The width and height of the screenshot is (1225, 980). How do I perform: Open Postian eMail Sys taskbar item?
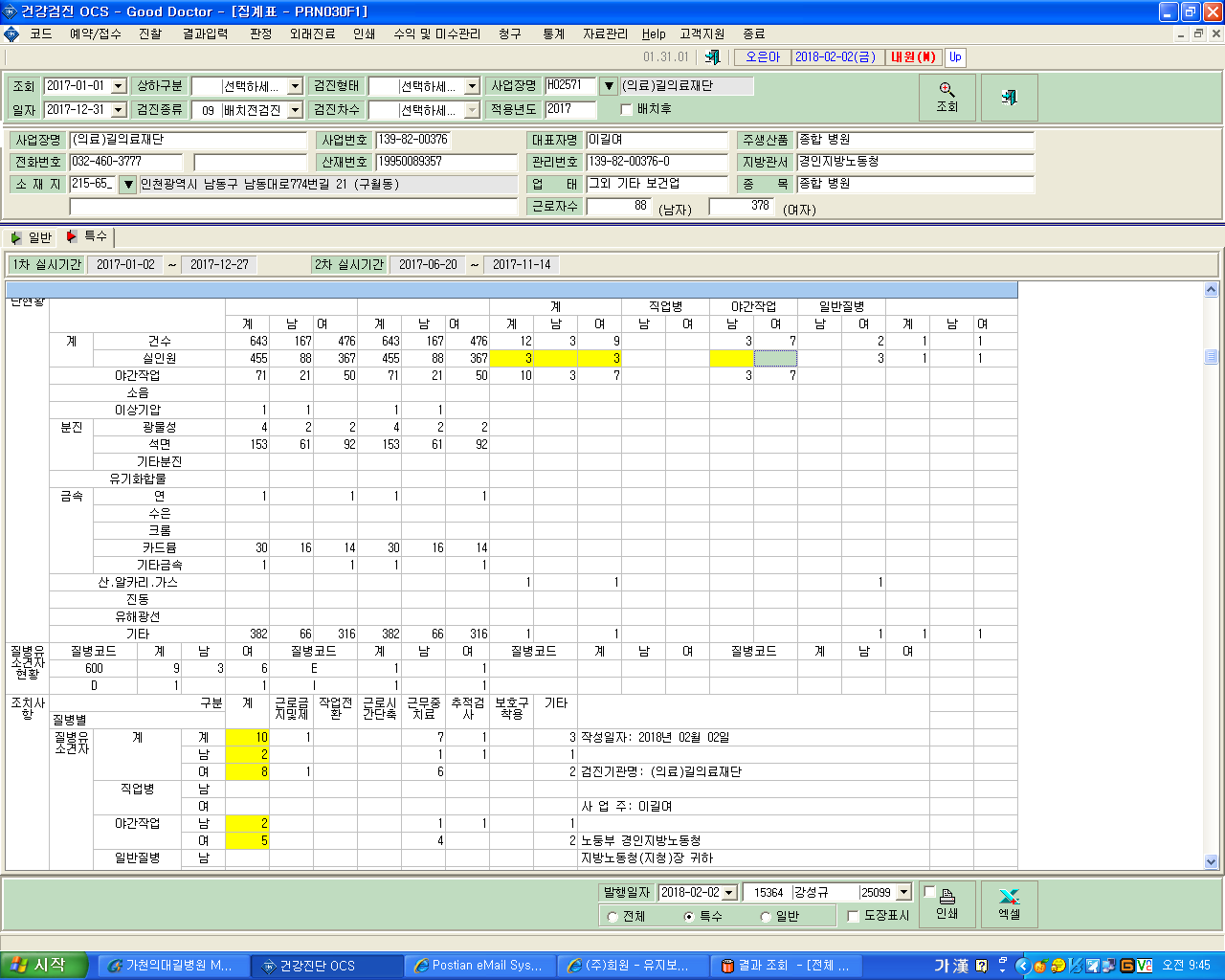(479, 966)
